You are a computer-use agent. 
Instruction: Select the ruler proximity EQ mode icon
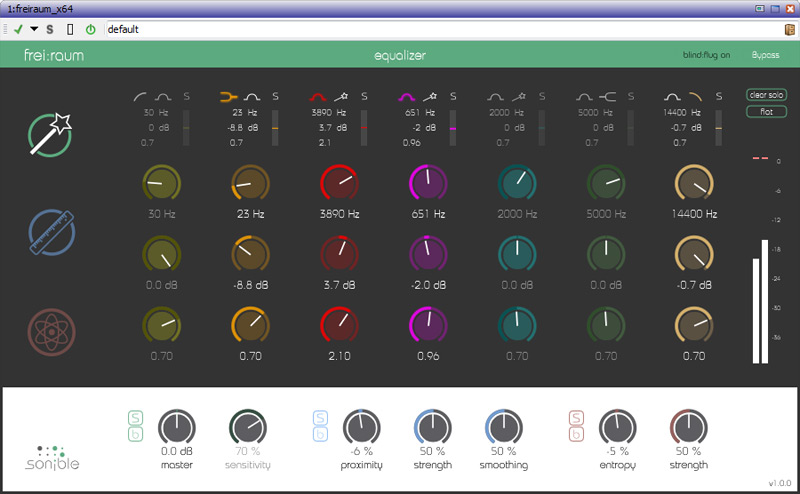click(x=52, y=232)
